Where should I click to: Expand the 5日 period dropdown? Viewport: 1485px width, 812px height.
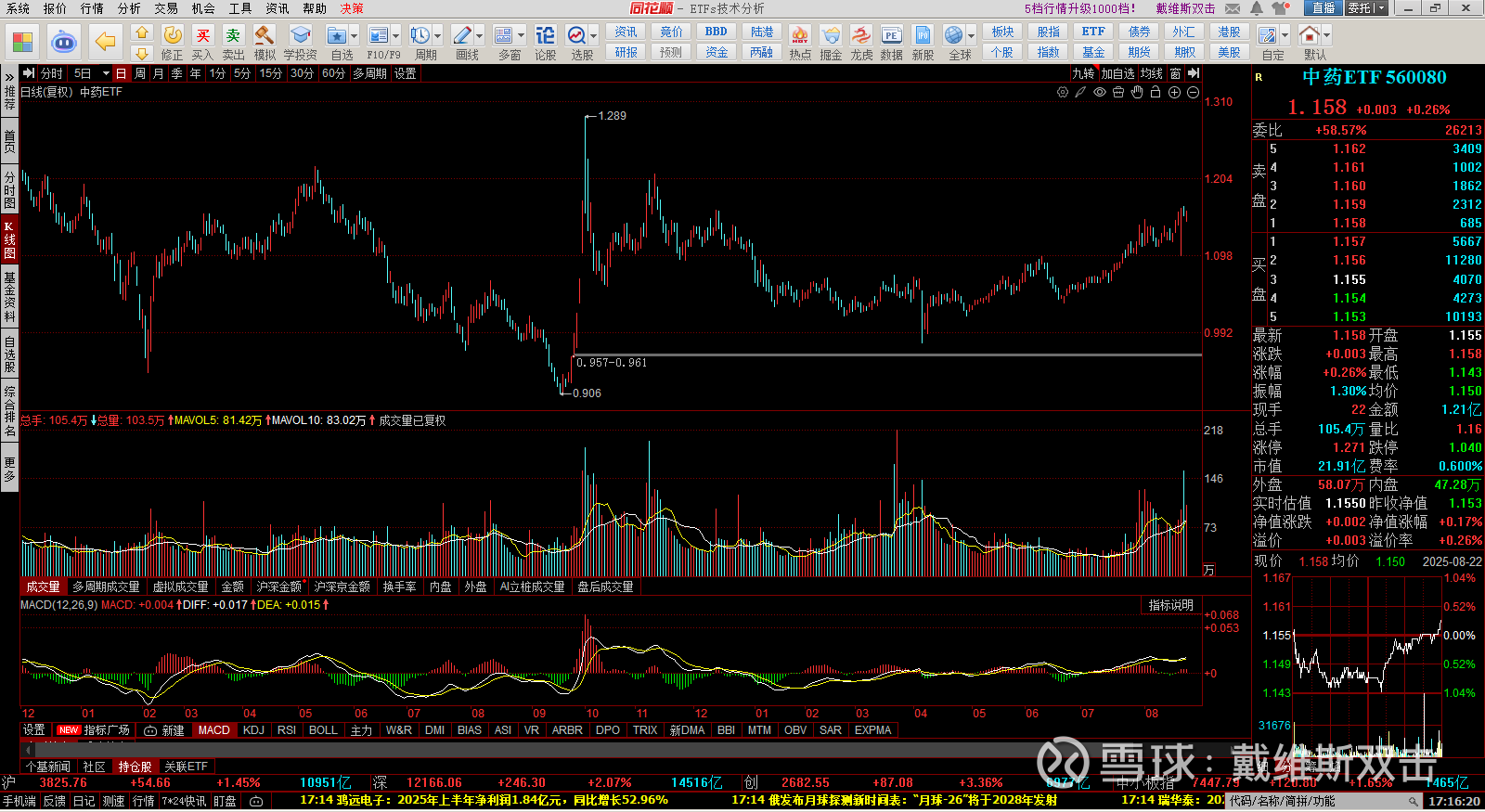[106, 73]
